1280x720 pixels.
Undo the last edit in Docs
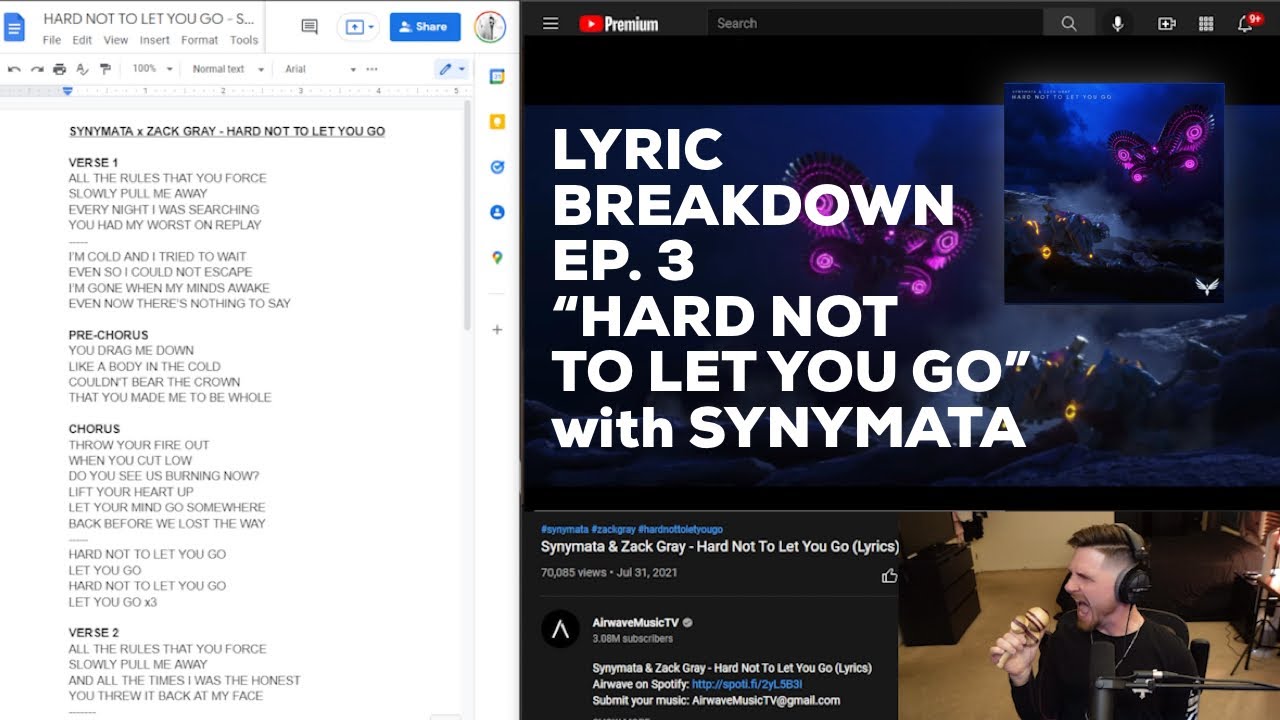(x=14, y=69)
